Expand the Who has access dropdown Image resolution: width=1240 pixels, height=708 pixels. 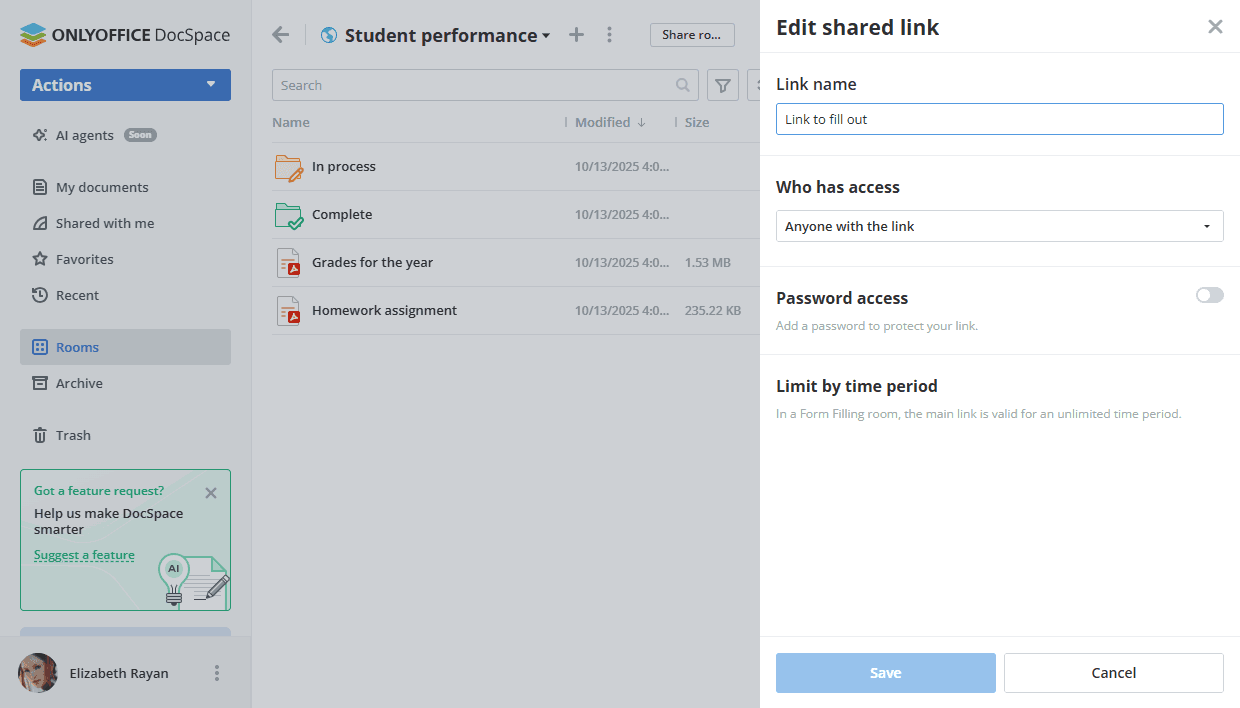point(999,226)
